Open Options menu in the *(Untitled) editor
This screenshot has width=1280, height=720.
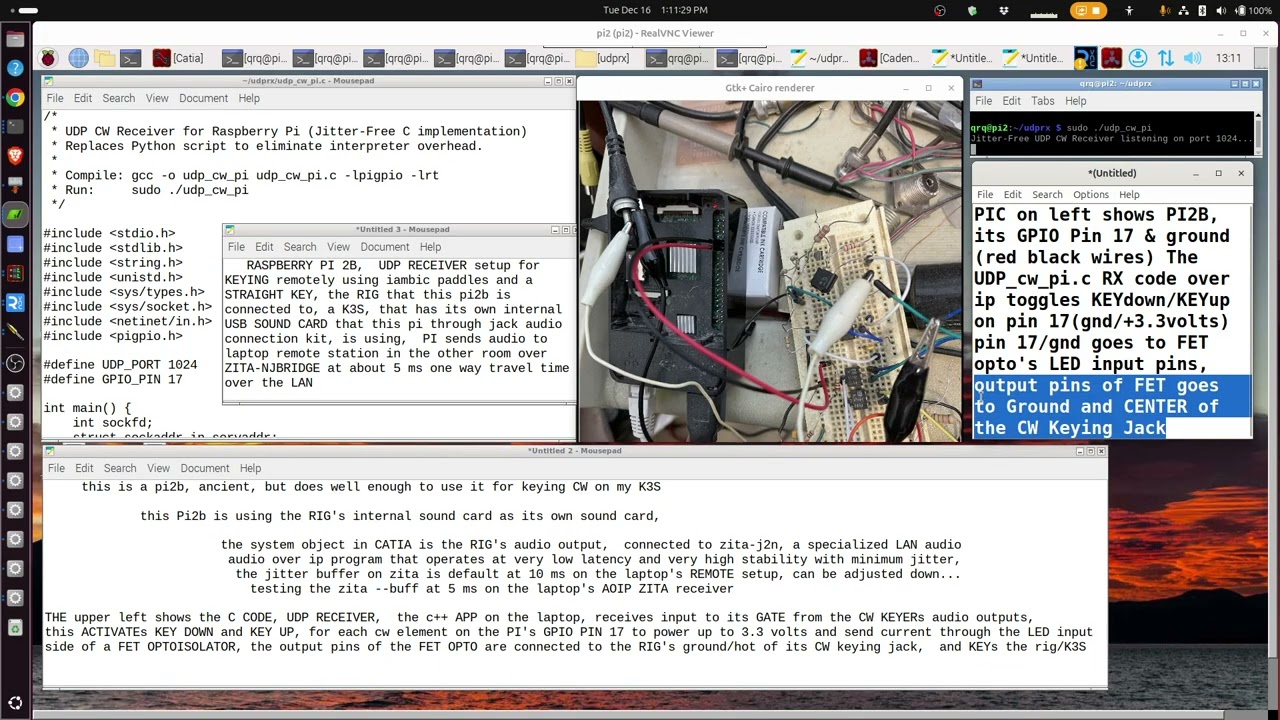pos(1091,194)
